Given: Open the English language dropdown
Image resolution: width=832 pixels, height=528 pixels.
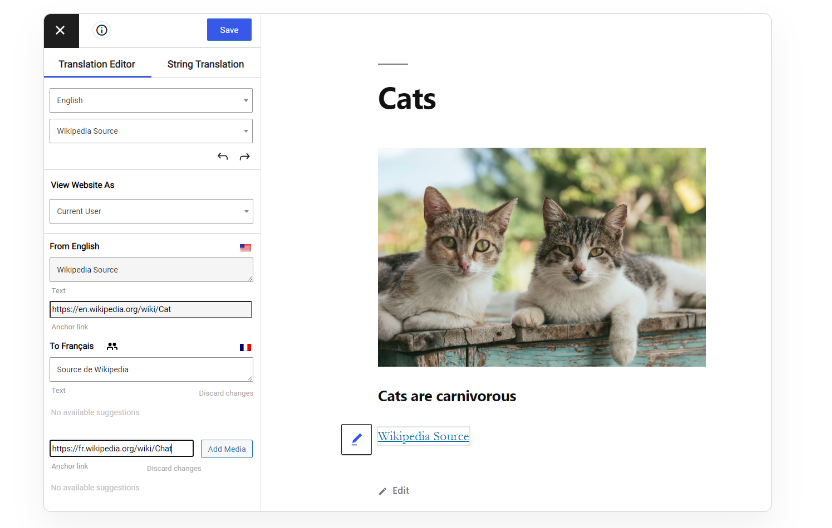Looking at the screenshot, I should [x=151, y=100].
